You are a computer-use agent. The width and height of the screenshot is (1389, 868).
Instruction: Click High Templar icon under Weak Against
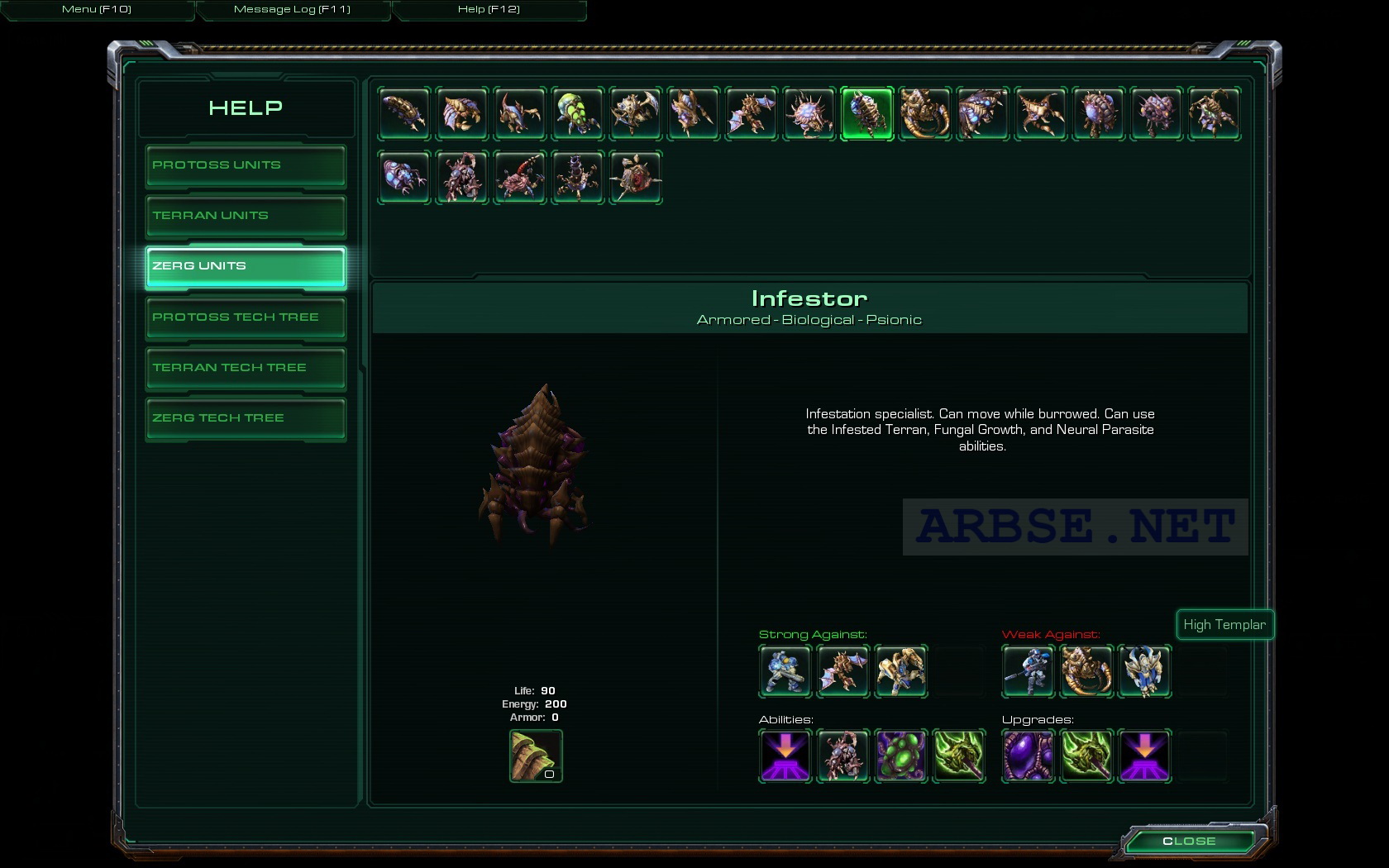(1144, 671)
